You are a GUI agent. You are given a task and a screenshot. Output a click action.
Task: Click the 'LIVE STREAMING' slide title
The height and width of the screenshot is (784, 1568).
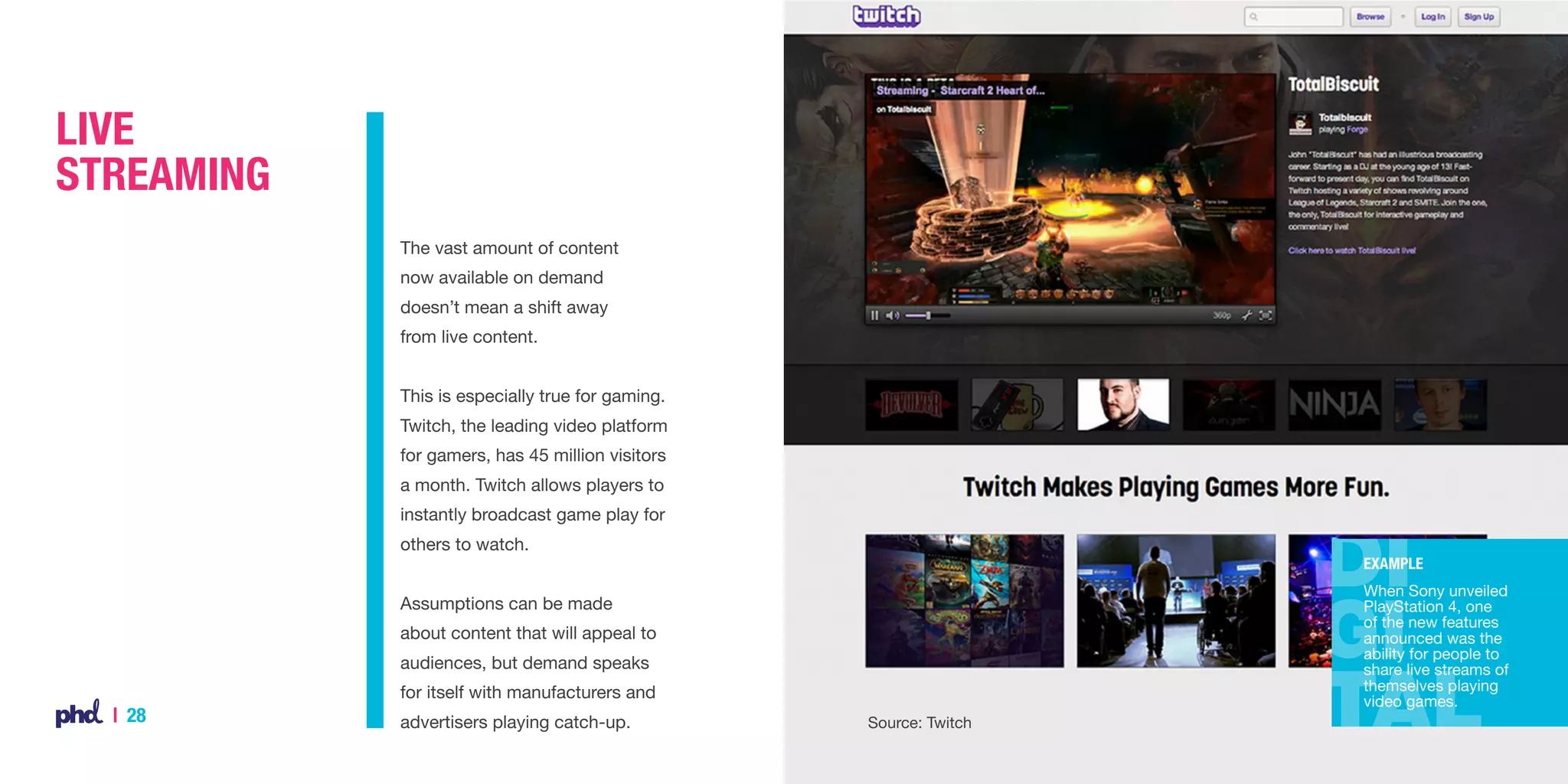163,151
